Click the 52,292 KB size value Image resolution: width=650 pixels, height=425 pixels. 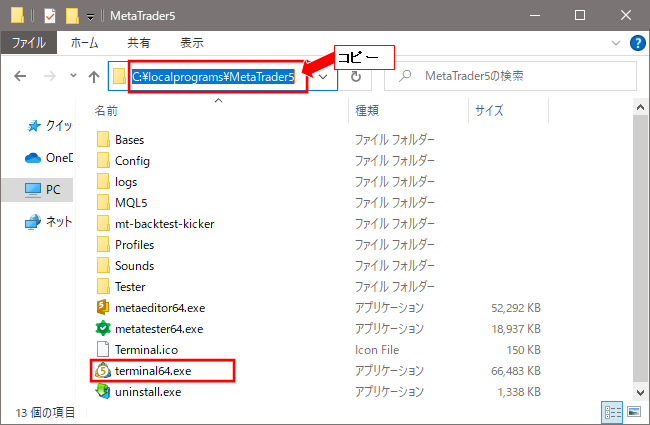(516, 308)
